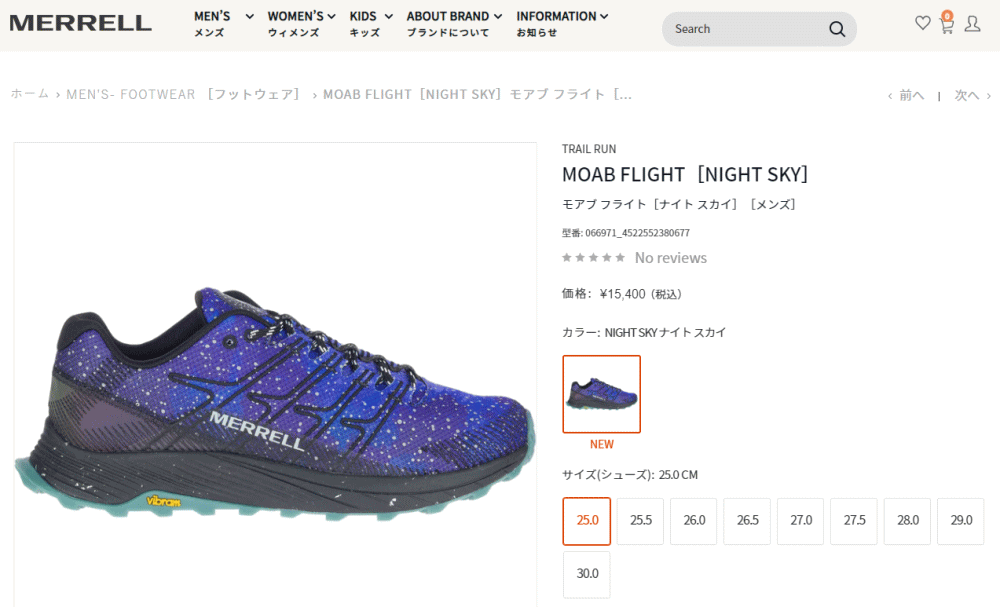The height and width of the screenshot is (607, 1000).
Task: Select shoe size 30.0
Action: 587,574
